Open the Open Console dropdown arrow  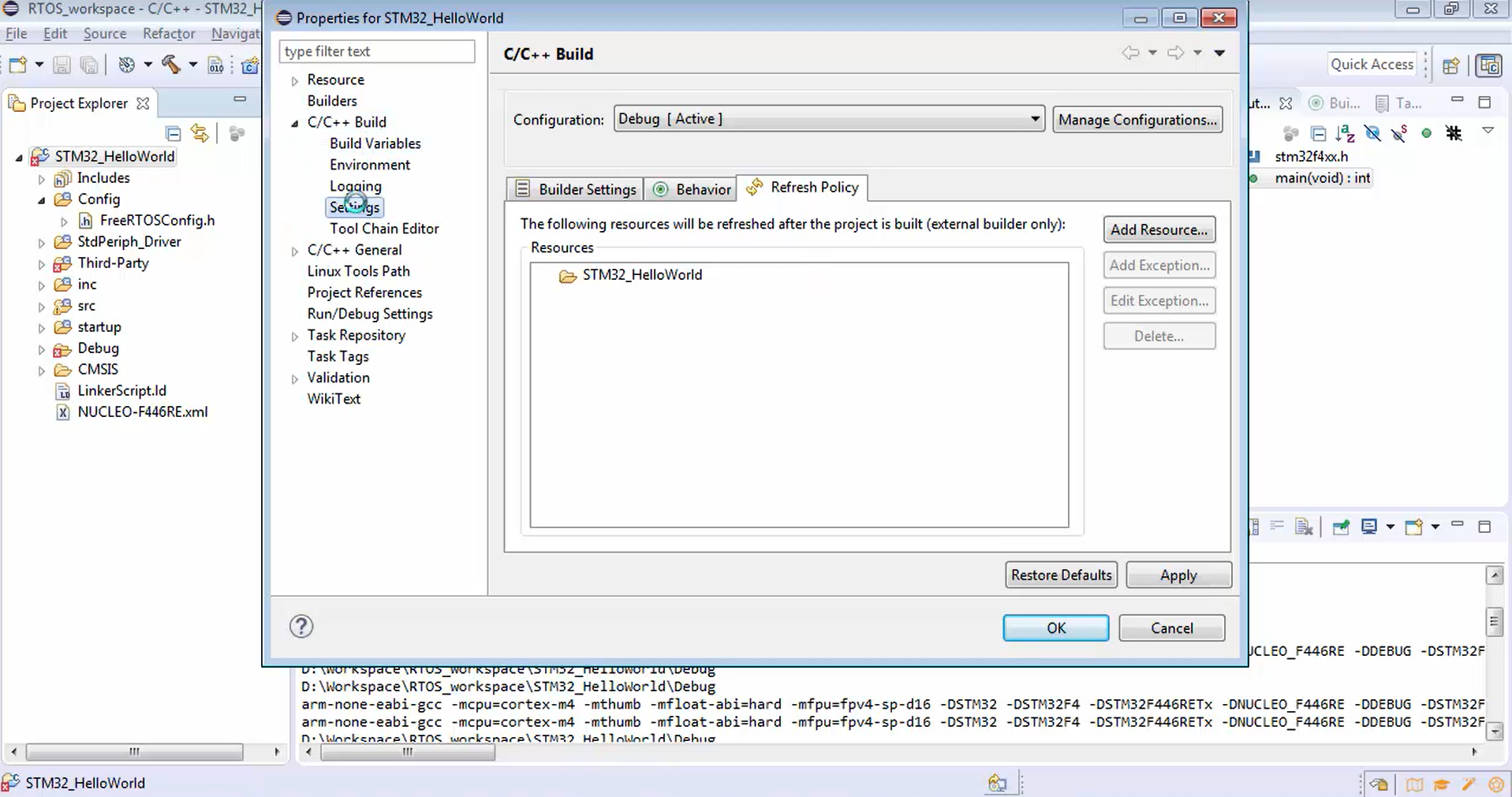tap(1435, 527)
